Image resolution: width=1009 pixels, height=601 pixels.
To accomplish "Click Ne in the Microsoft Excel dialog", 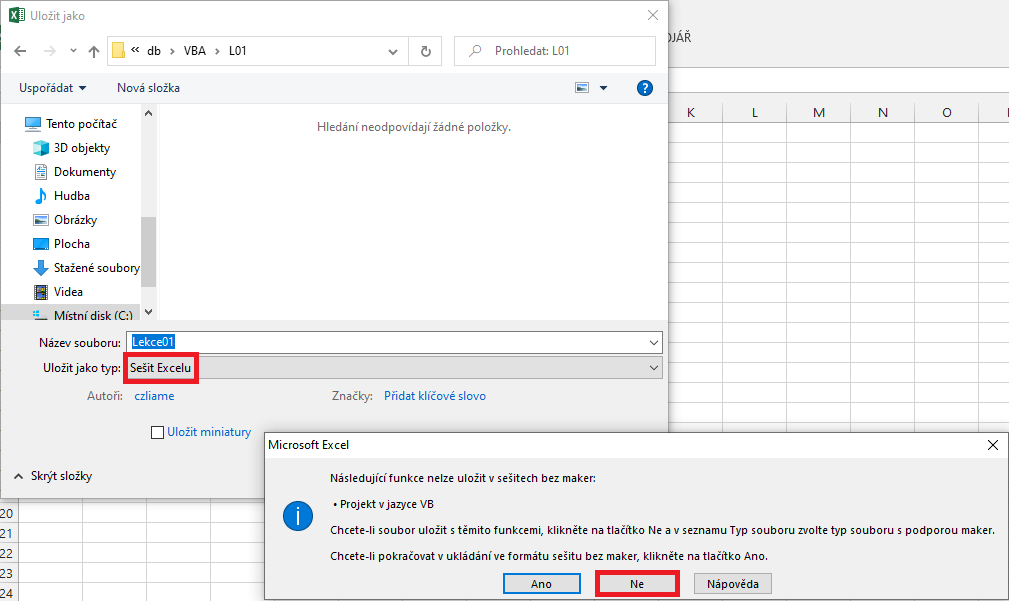I will click(x=637, y=583).
